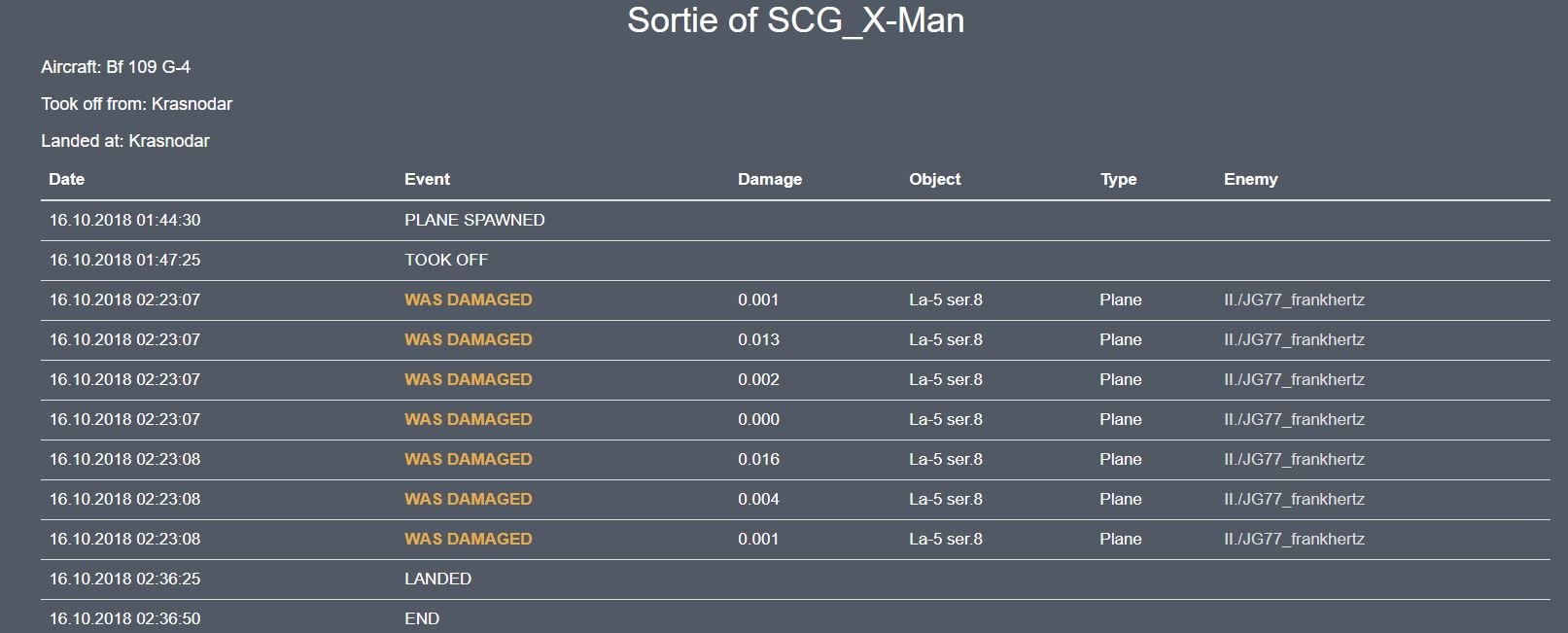Select the END event entry

tap(422, 618)
